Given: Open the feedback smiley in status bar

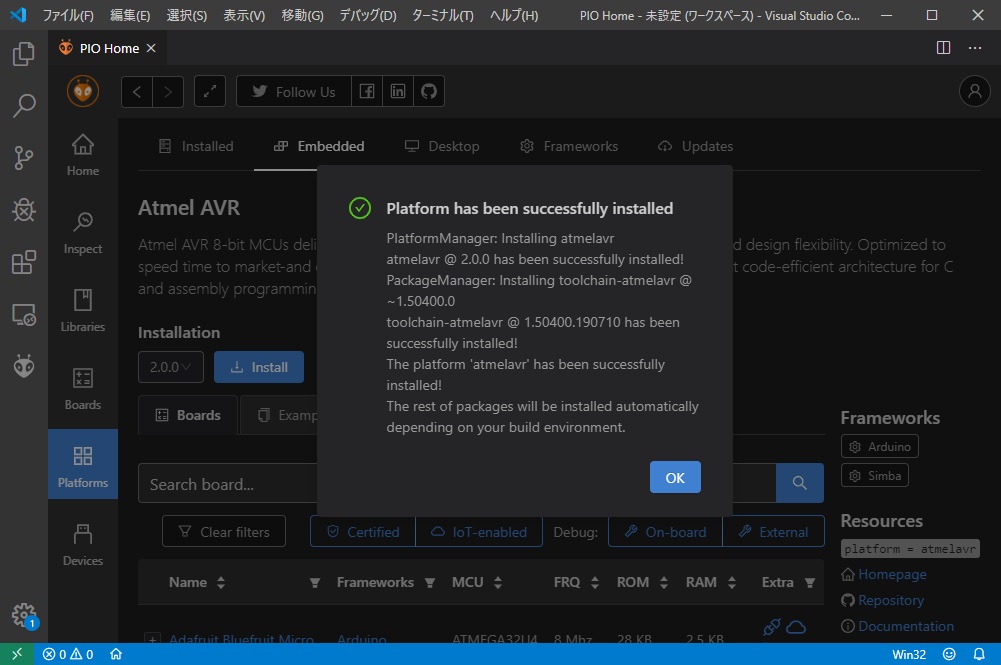Looking at the screenshot, I should pyautogui.click(x=949, y=654).
